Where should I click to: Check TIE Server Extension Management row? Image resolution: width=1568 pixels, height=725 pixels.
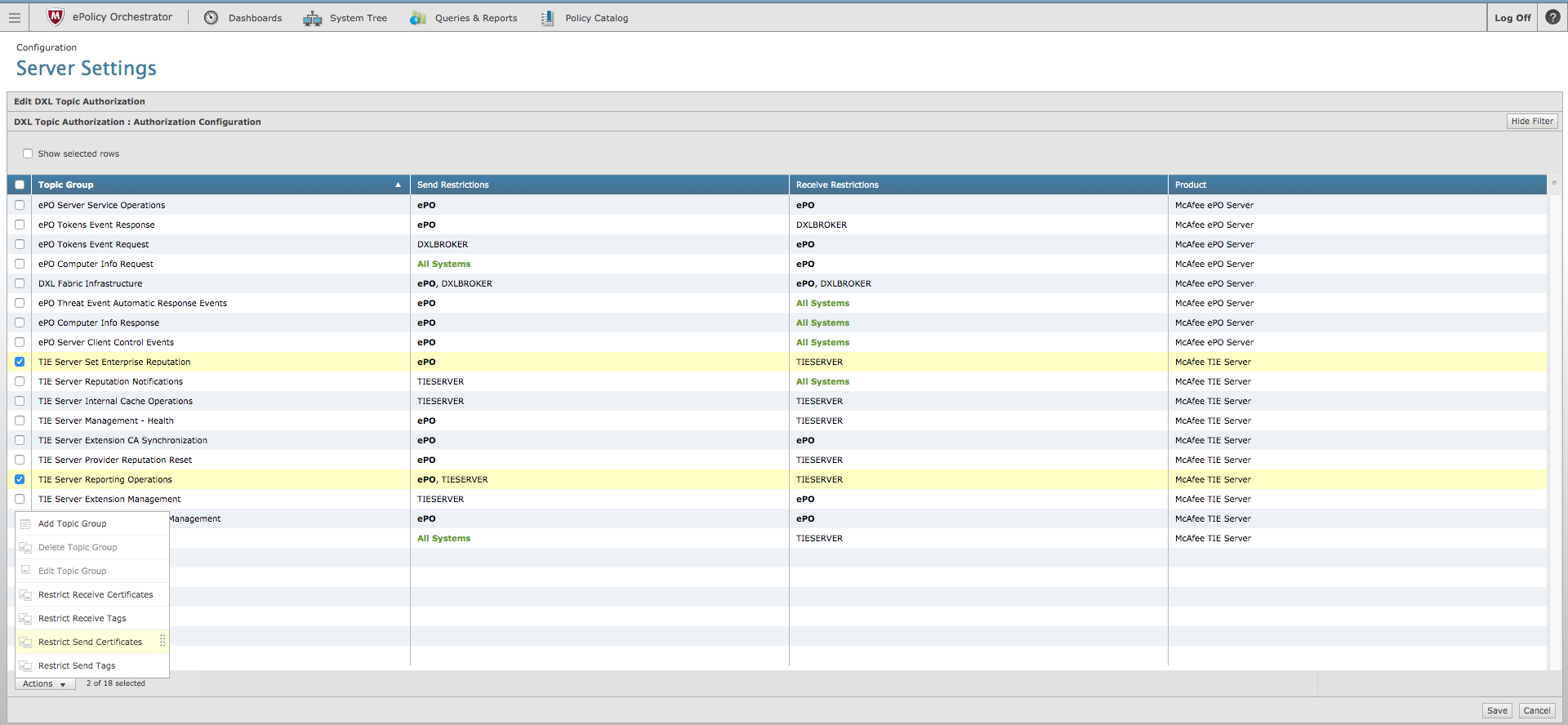pos(20,499)
